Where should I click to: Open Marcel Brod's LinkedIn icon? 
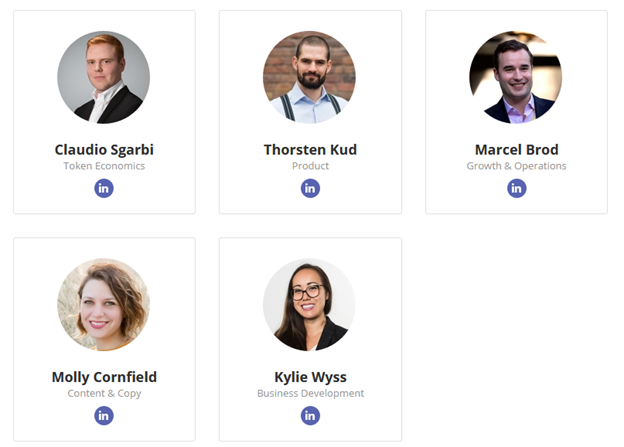[517, 188]
